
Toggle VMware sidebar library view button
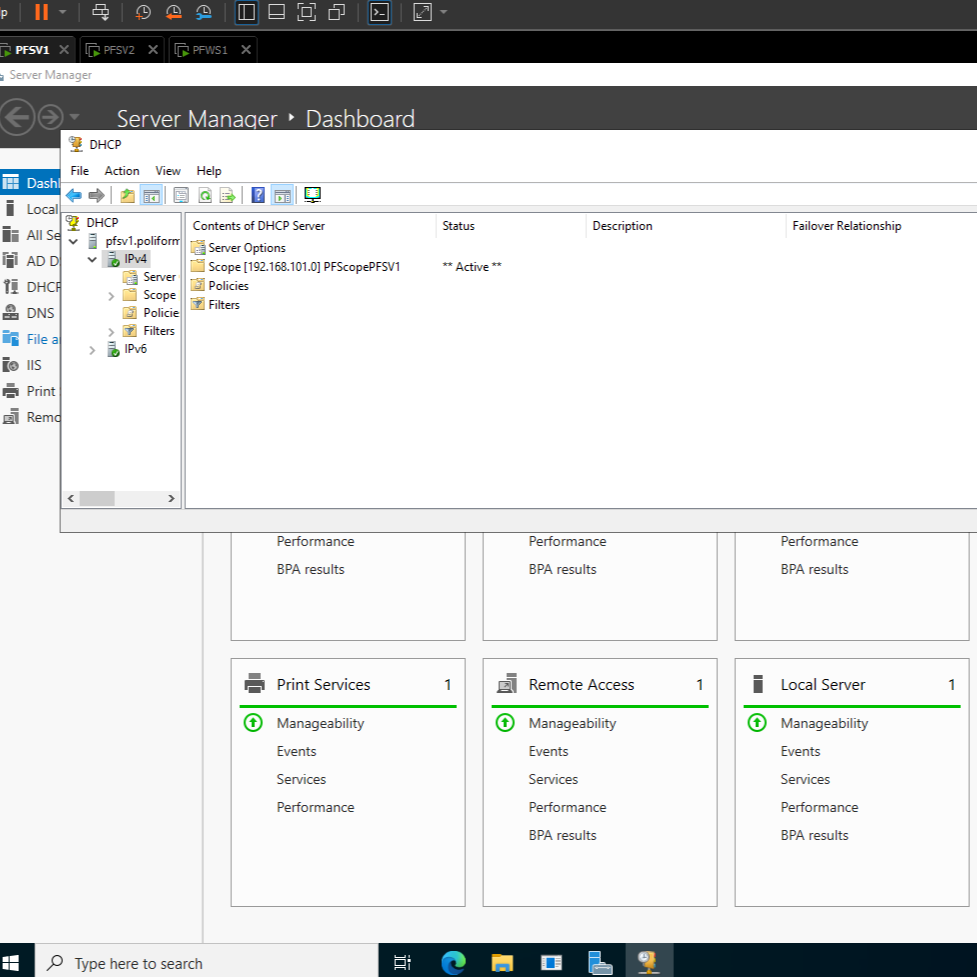(x=246, y=12)
